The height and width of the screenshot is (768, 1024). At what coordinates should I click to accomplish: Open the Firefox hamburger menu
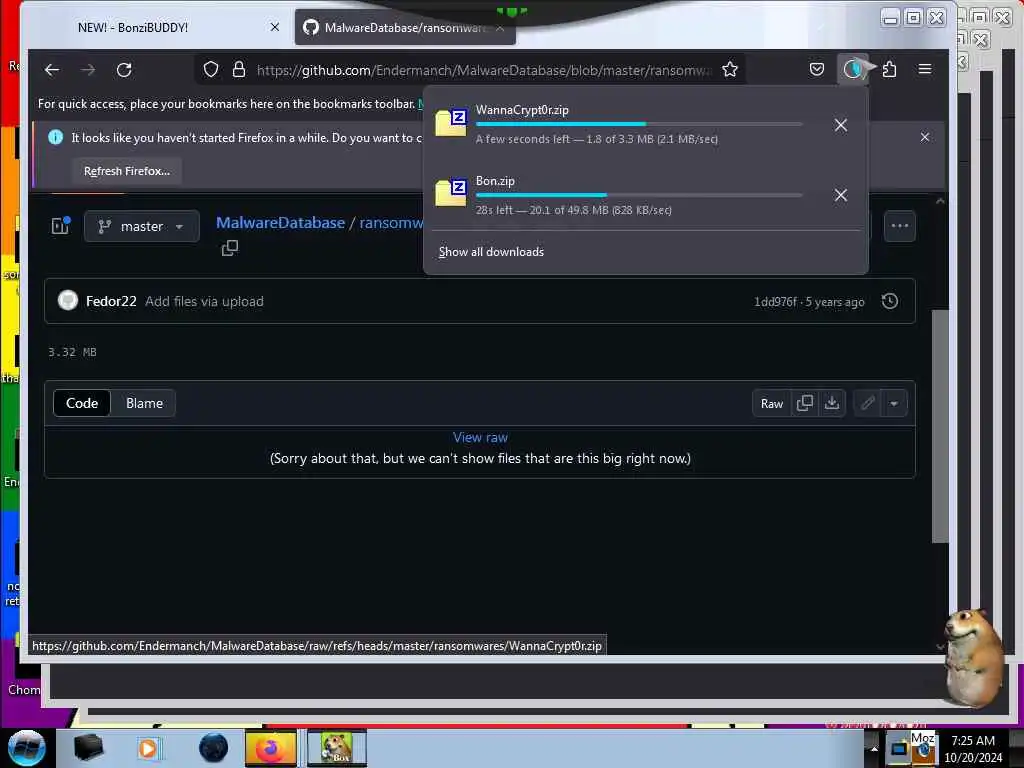(925, 69)
